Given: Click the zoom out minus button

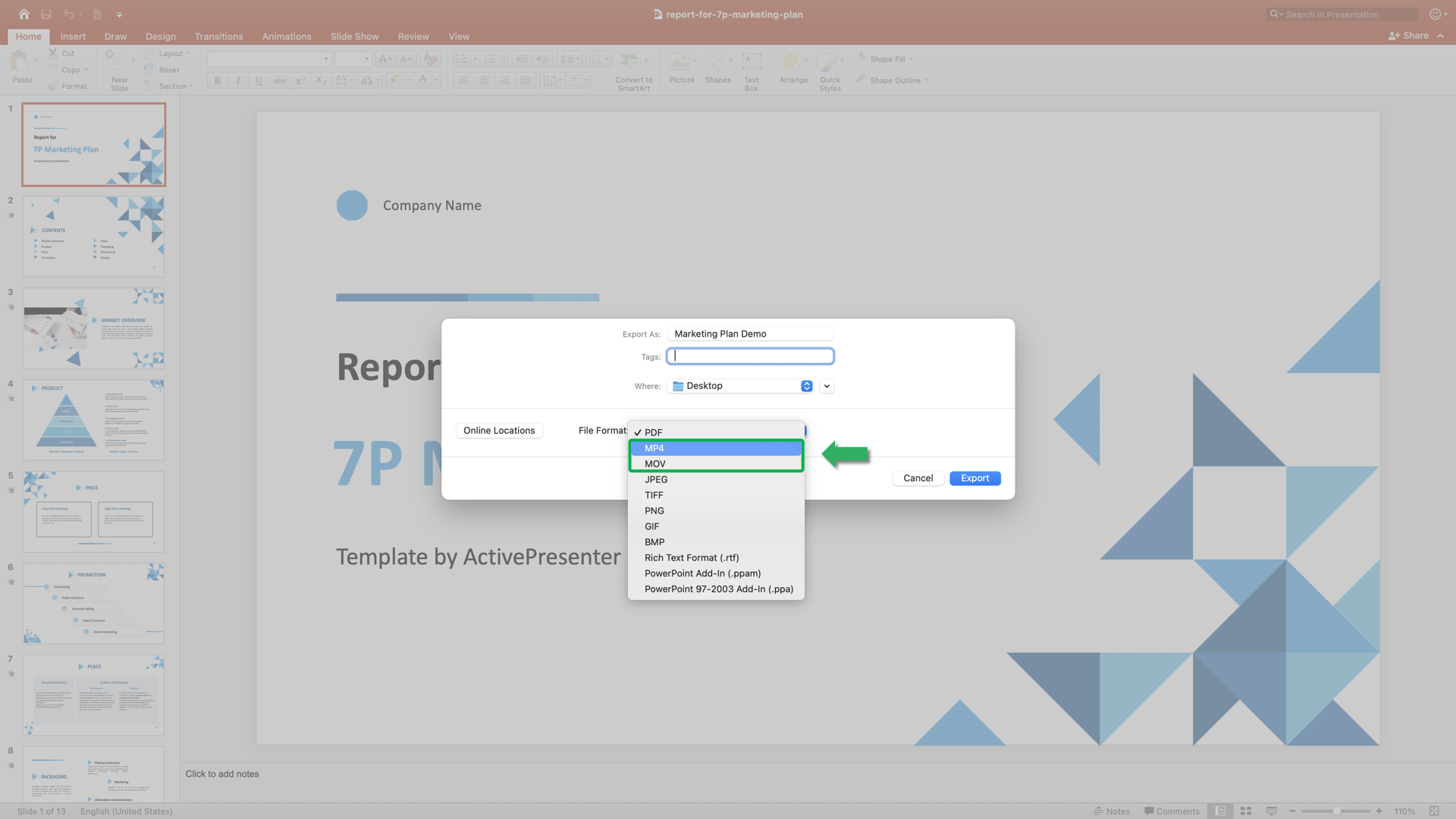Looking at the screenshot, I should tap(1292, 811).
